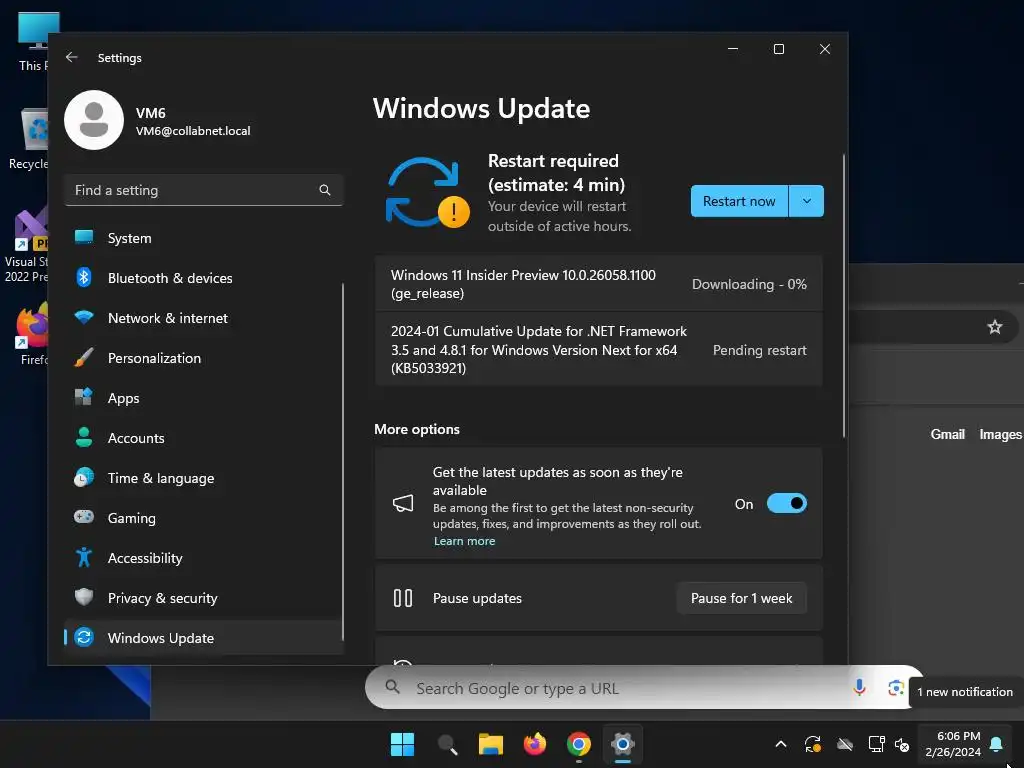This screenshot has height=768, width=1024.
Task: Click the VM6@collabnet.local account text
Action: 193,131
